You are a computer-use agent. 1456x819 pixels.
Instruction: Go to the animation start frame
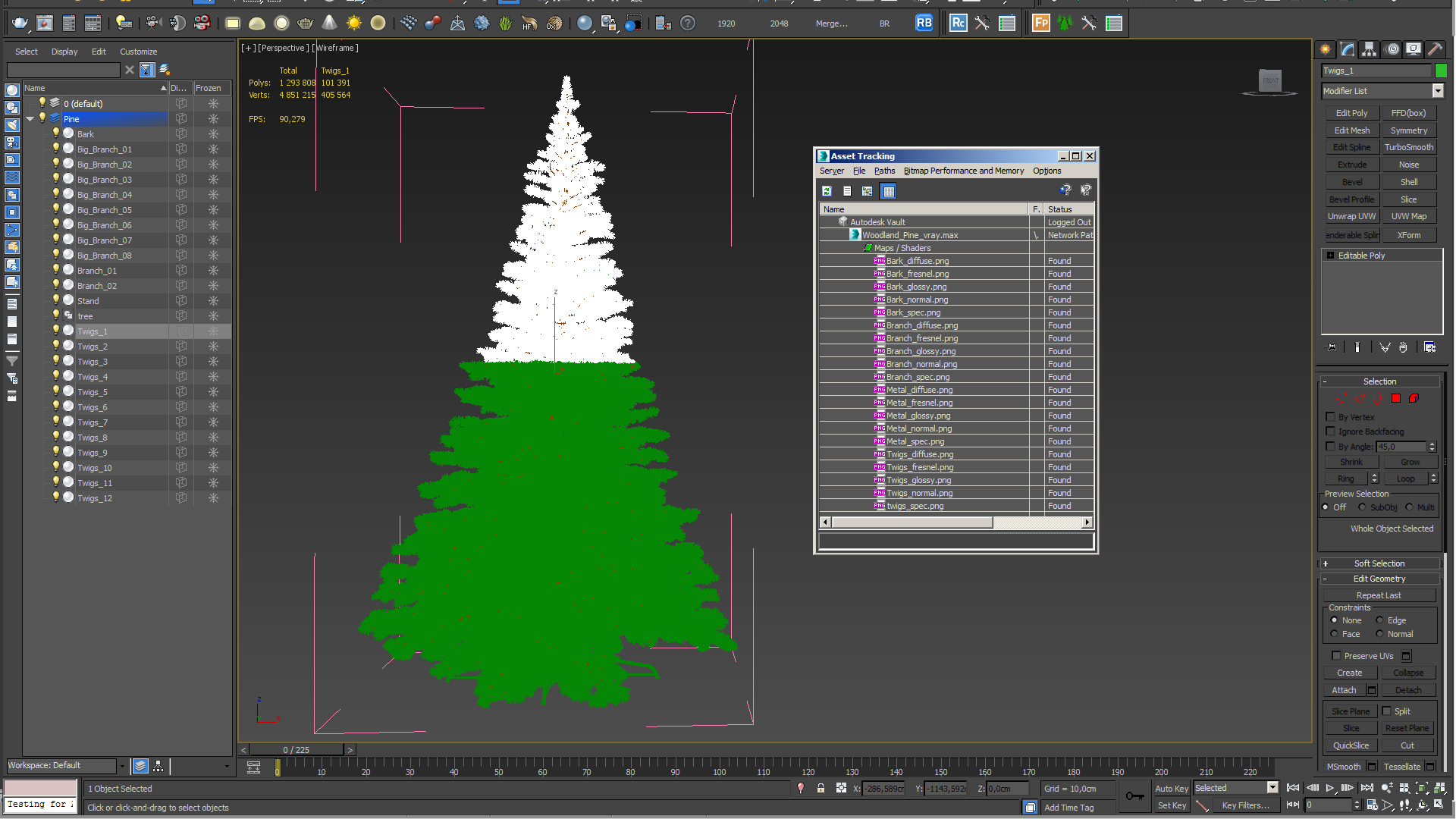[1293, 789]
